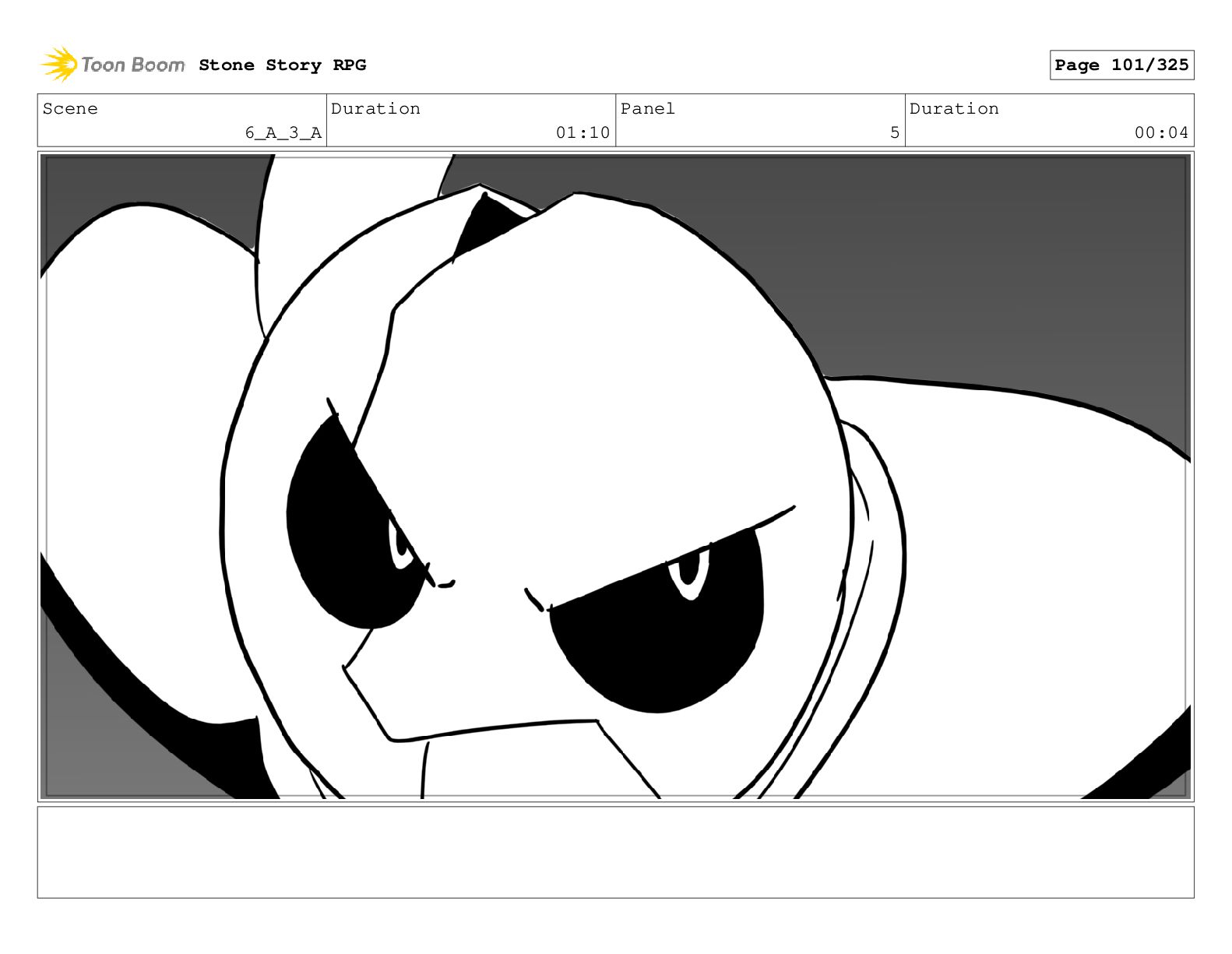Select the panel duration value '00:04'

click(1161, 133)
